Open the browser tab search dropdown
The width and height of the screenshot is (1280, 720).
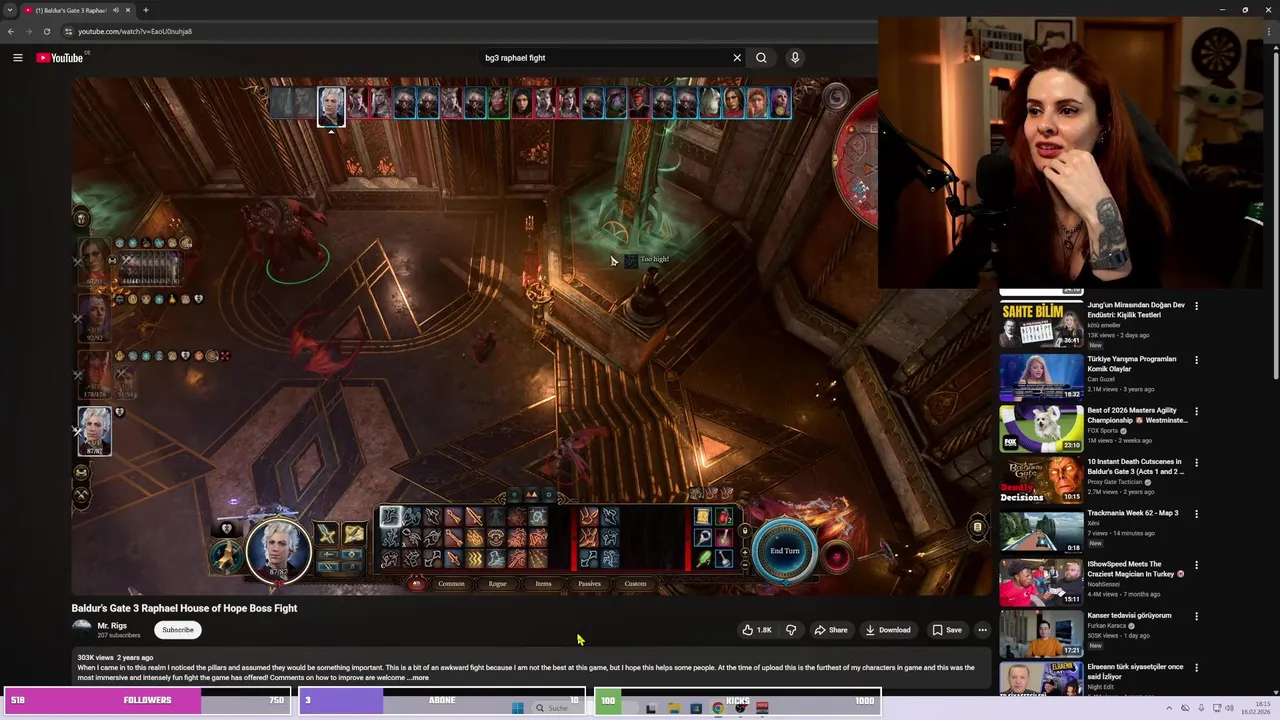(x=10, y=10)
